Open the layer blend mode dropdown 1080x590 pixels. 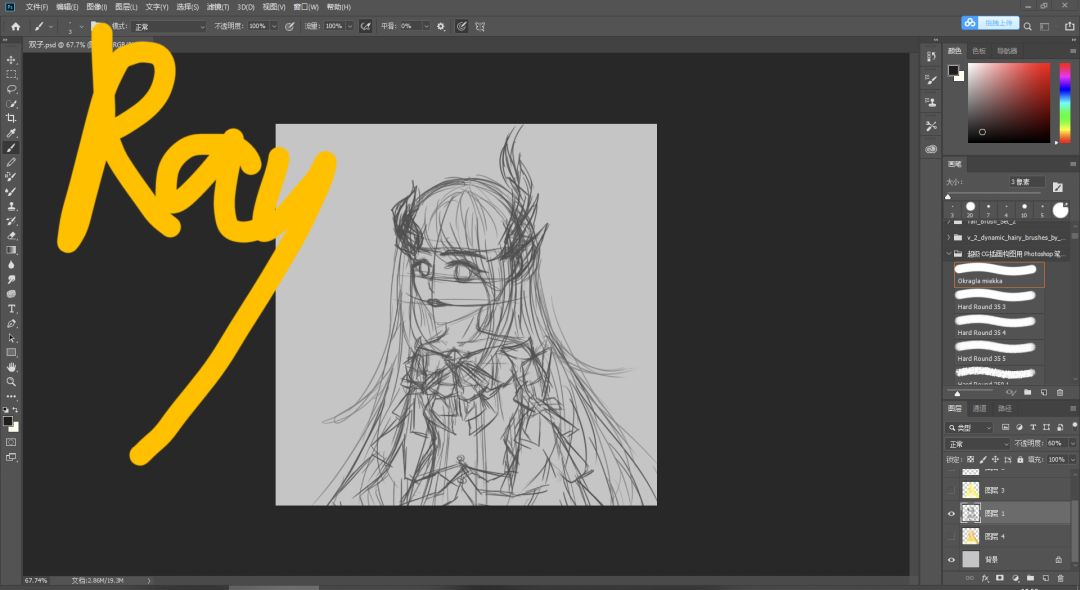point(977,444)
